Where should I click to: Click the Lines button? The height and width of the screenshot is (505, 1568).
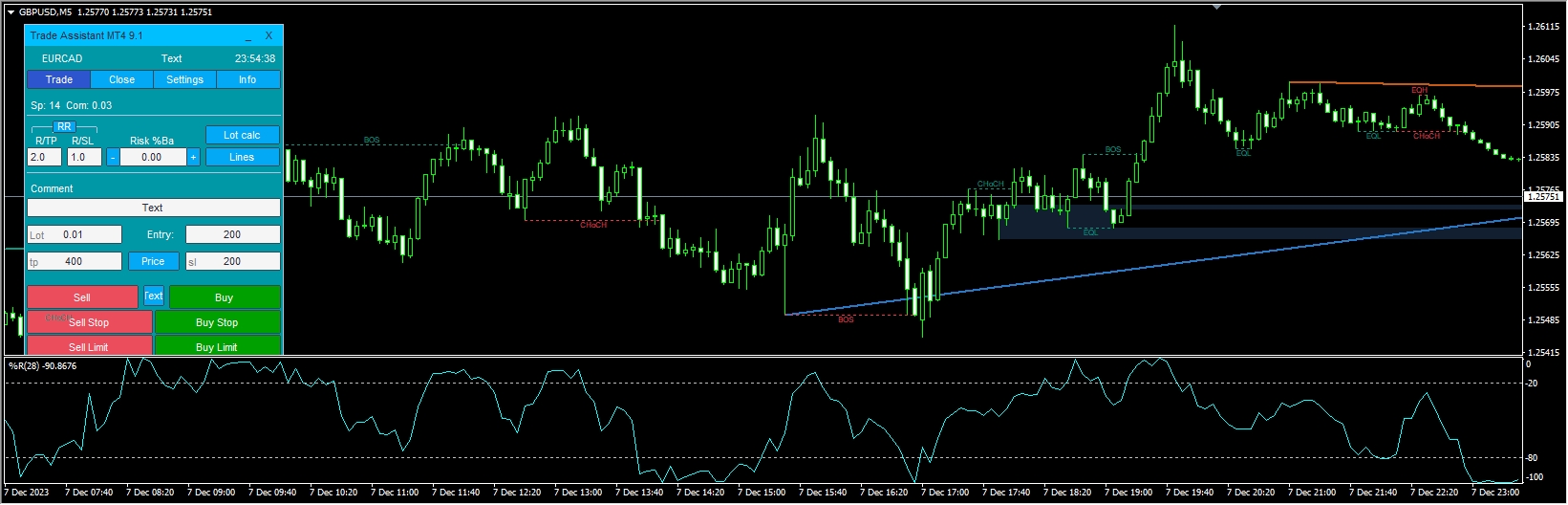click(x=242, y=157)
